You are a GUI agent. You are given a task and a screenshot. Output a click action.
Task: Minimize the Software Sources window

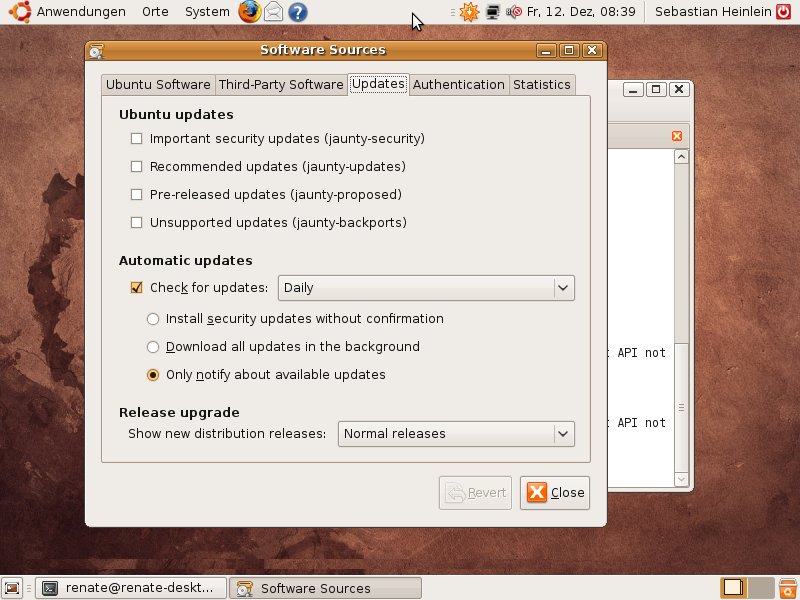click(546, 51)
